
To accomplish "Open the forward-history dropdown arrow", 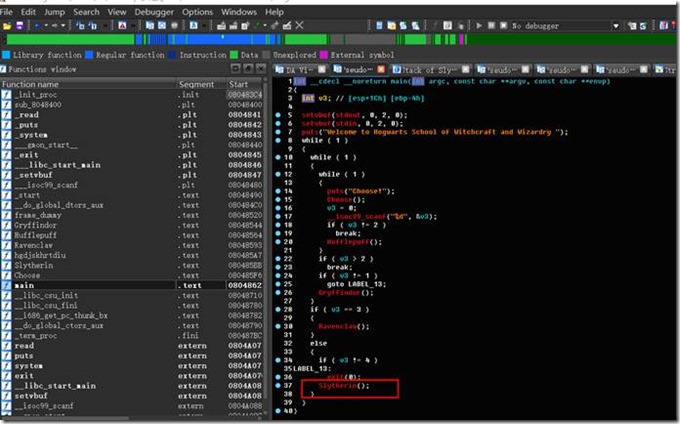I will (x=63, y=26).
